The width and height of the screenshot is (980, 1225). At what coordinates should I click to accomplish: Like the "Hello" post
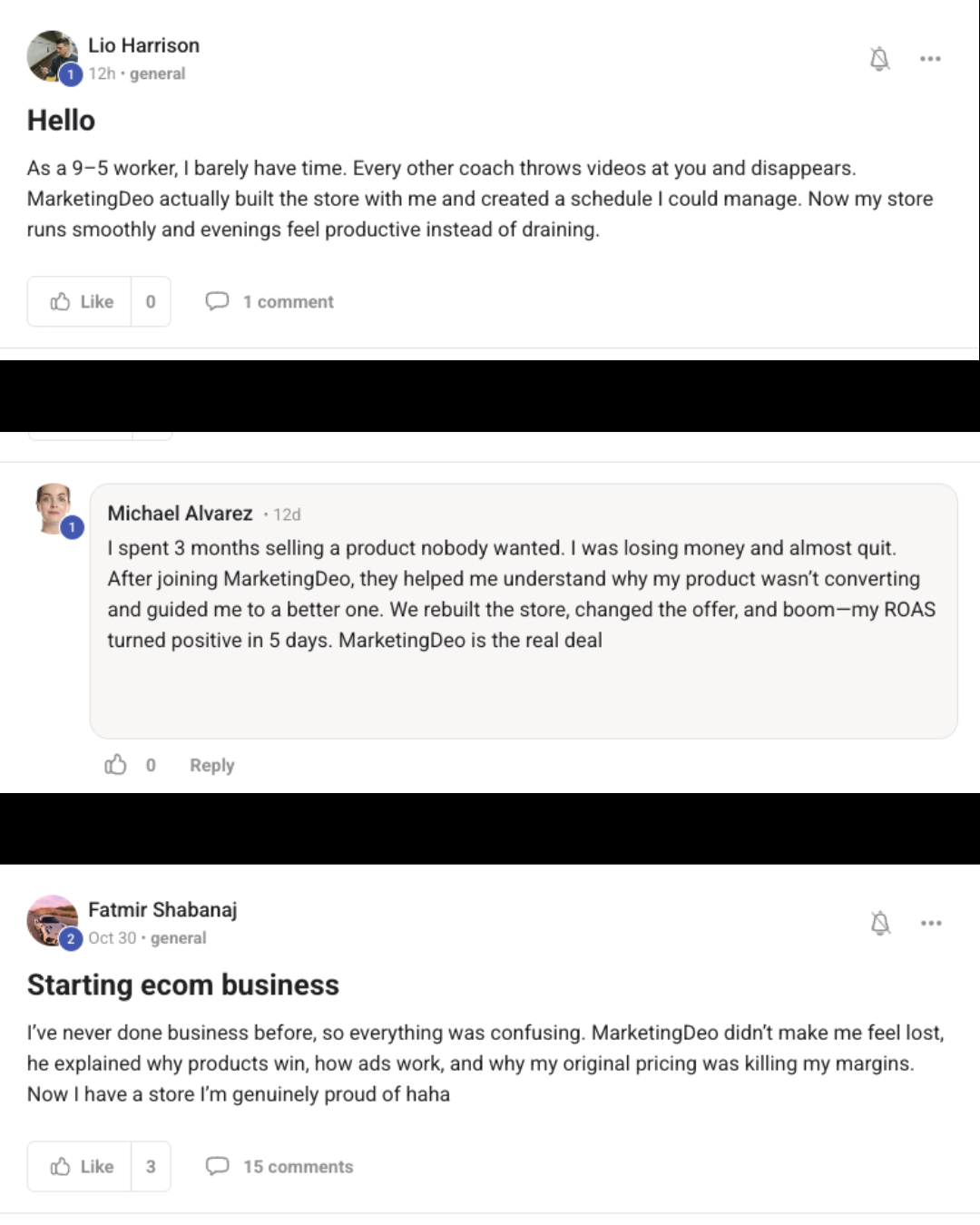coord(81,301)
